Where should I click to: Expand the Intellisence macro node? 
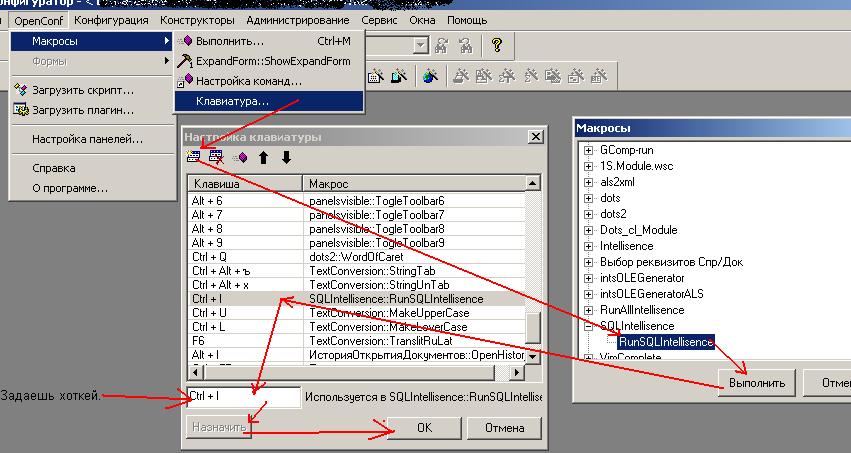(x=589, y=246)
